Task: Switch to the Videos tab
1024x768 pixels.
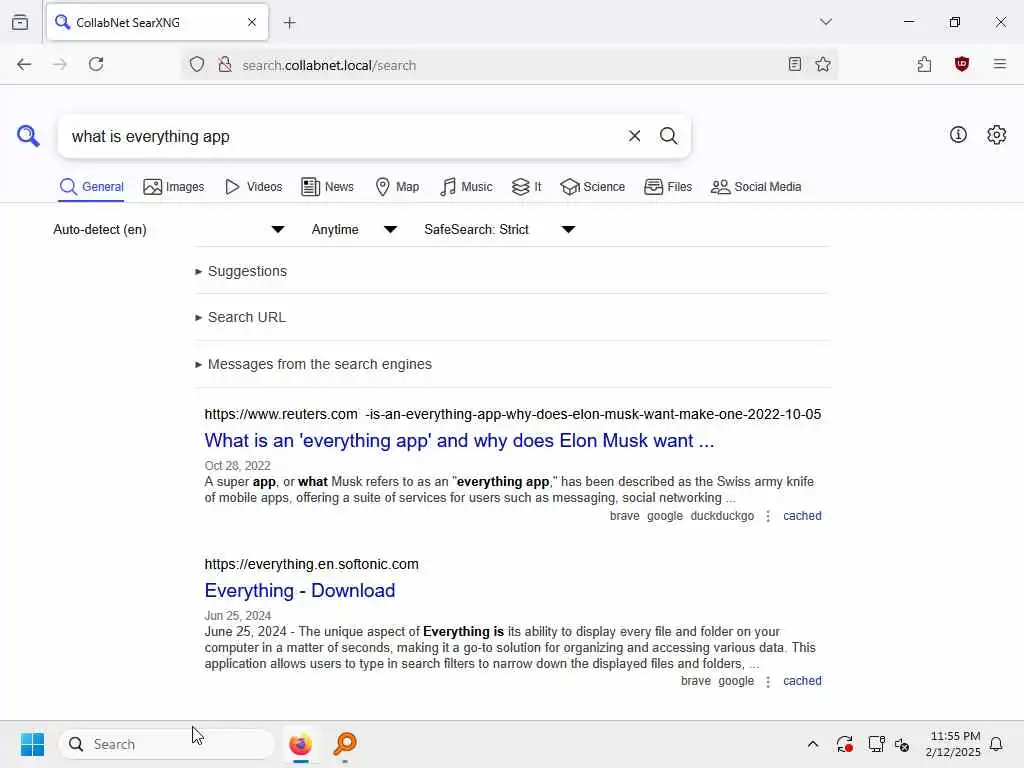Action: [253, 187]
